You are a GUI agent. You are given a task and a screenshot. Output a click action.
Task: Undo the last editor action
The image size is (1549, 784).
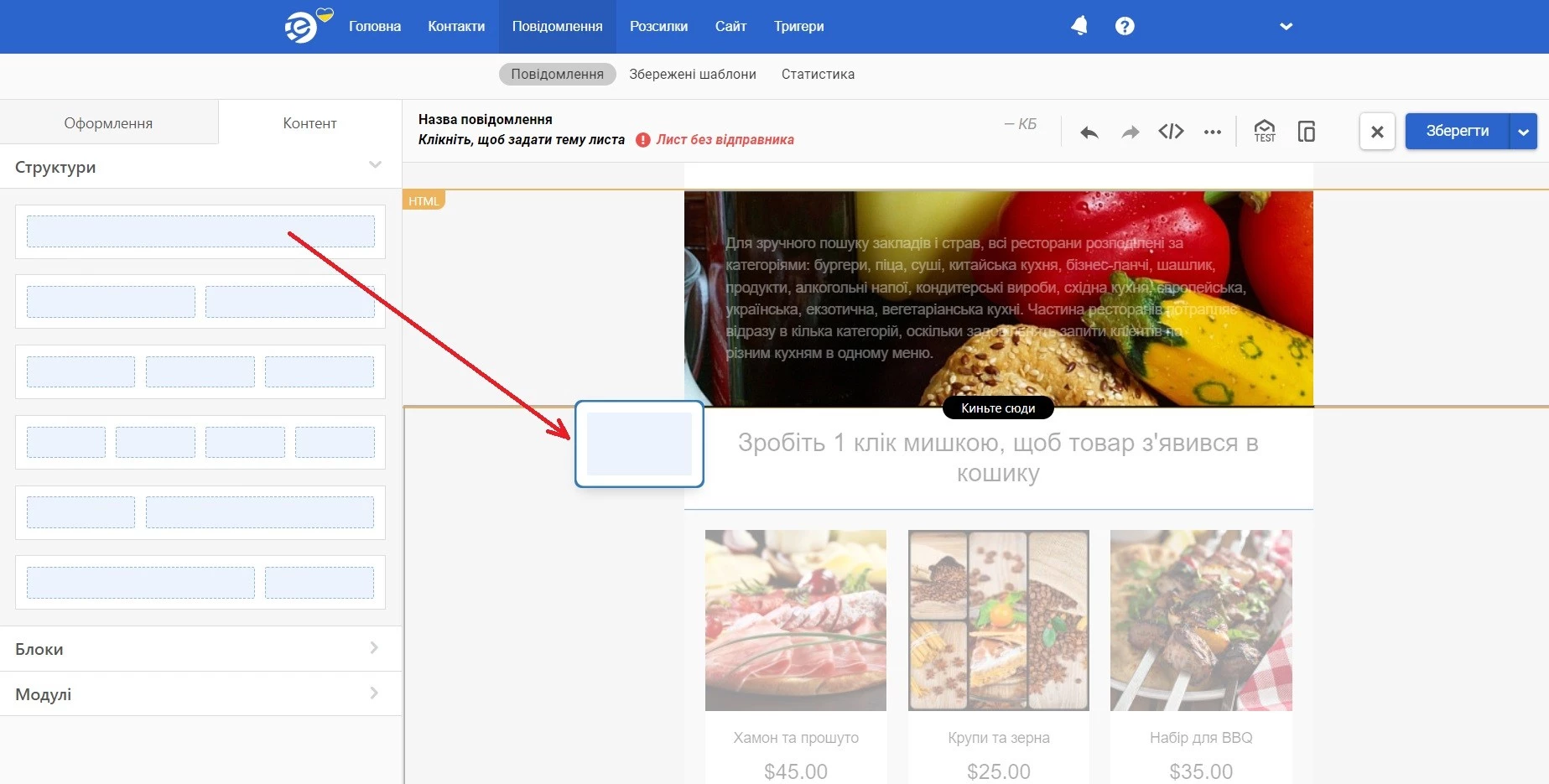click(x=1089, y=132)
